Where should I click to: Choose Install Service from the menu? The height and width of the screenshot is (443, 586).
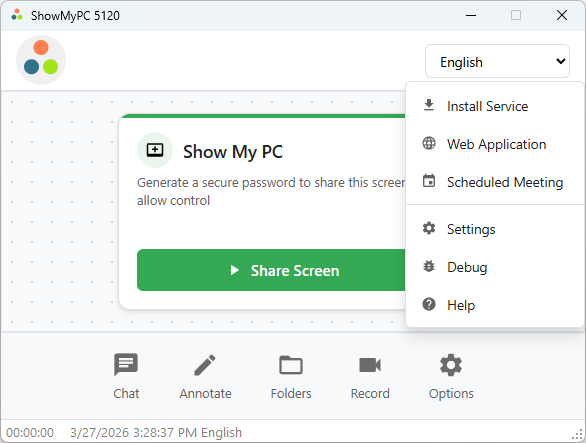click(x=495, y=106)
